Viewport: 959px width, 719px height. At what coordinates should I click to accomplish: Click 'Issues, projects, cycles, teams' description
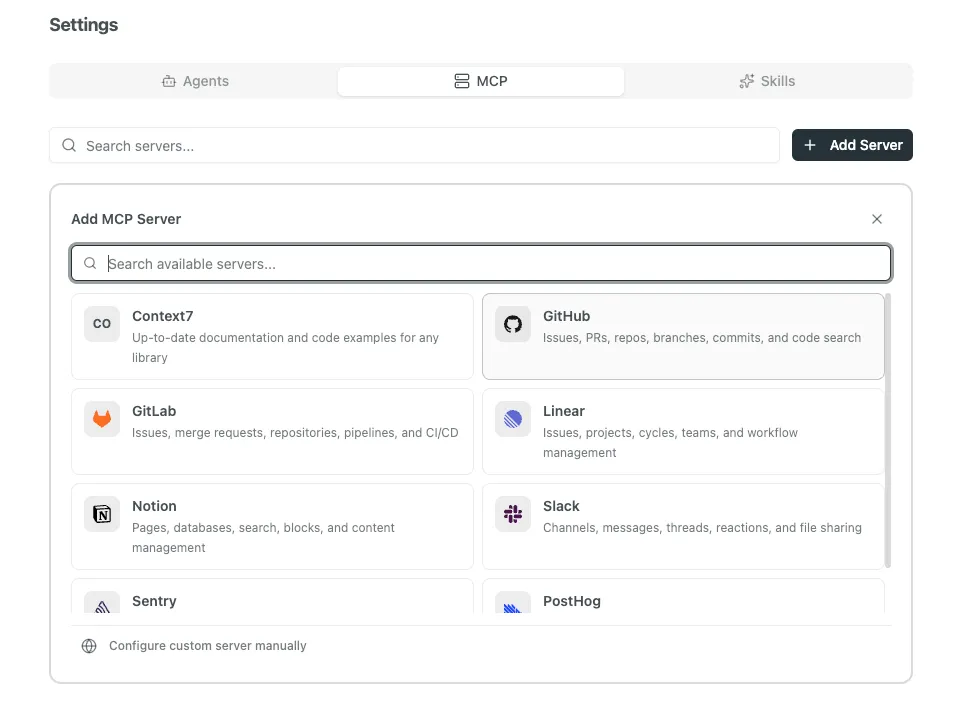pyautogui.click(x=670, y=443)
